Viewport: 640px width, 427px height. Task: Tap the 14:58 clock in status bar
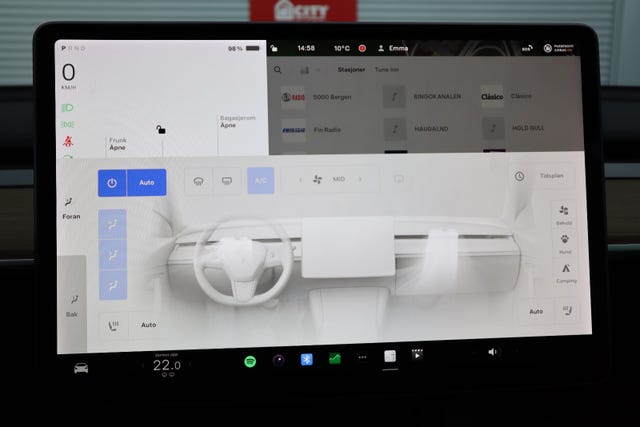click(306, 48)
